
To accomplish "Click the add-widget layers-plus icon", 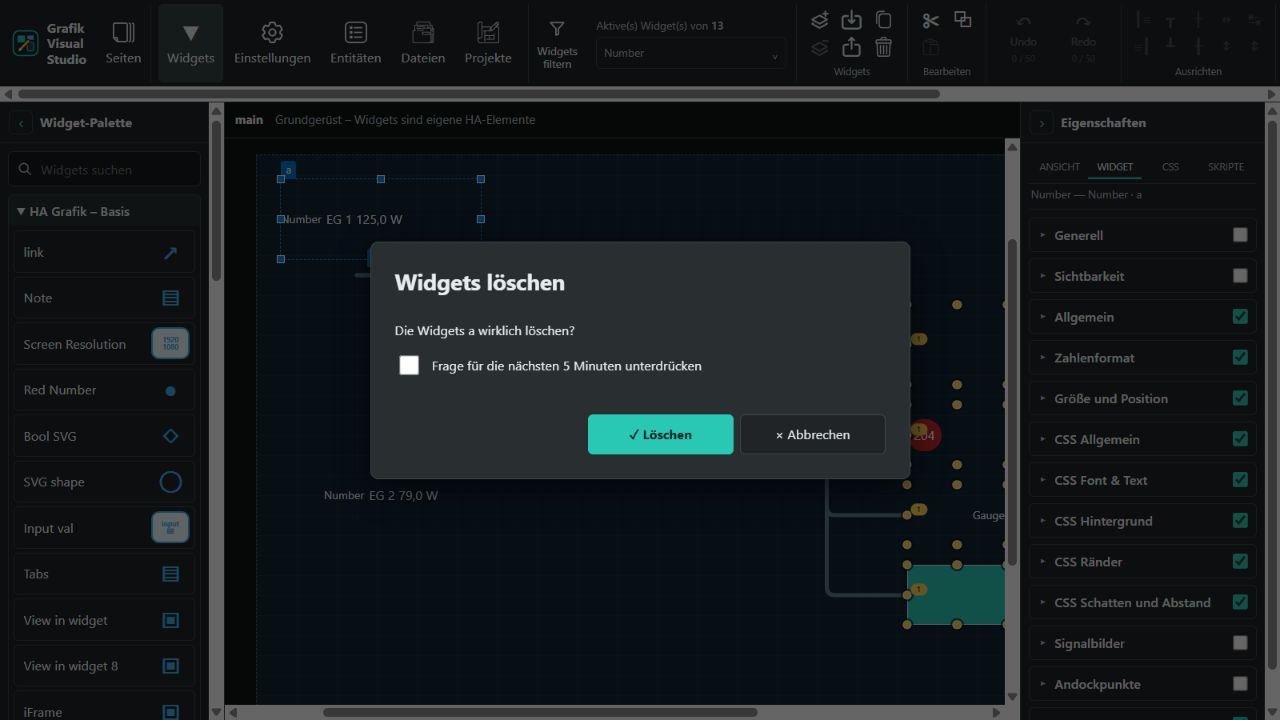I will [820, 20].
